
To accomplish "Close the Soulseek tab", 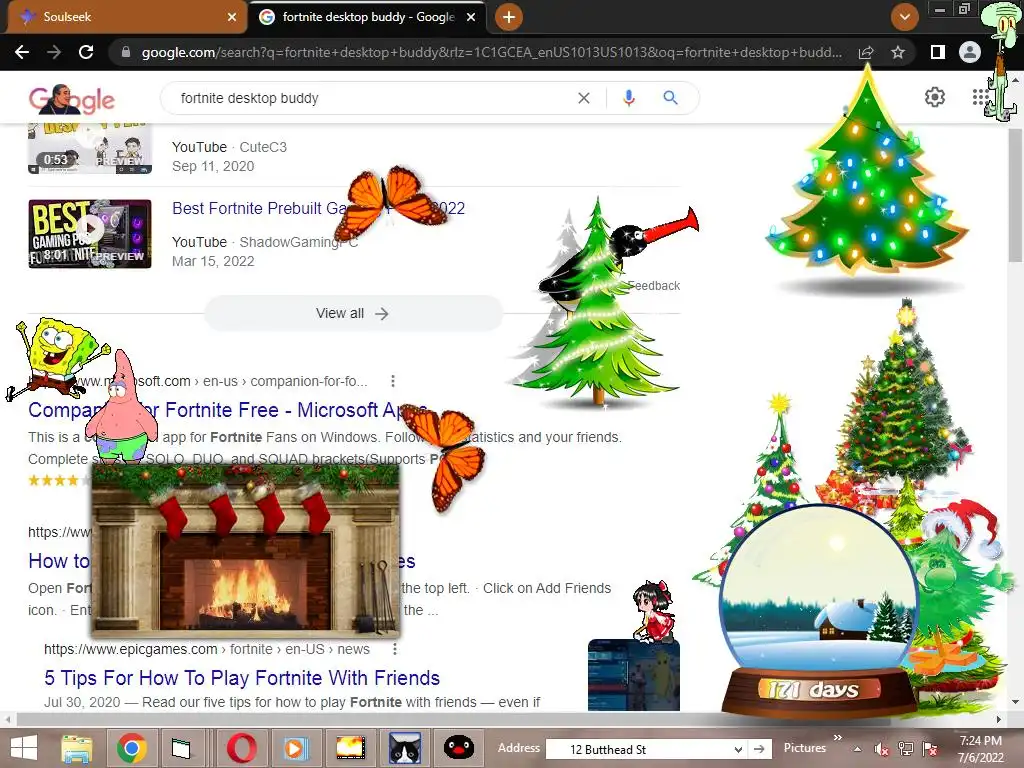I will pos(231,17).
